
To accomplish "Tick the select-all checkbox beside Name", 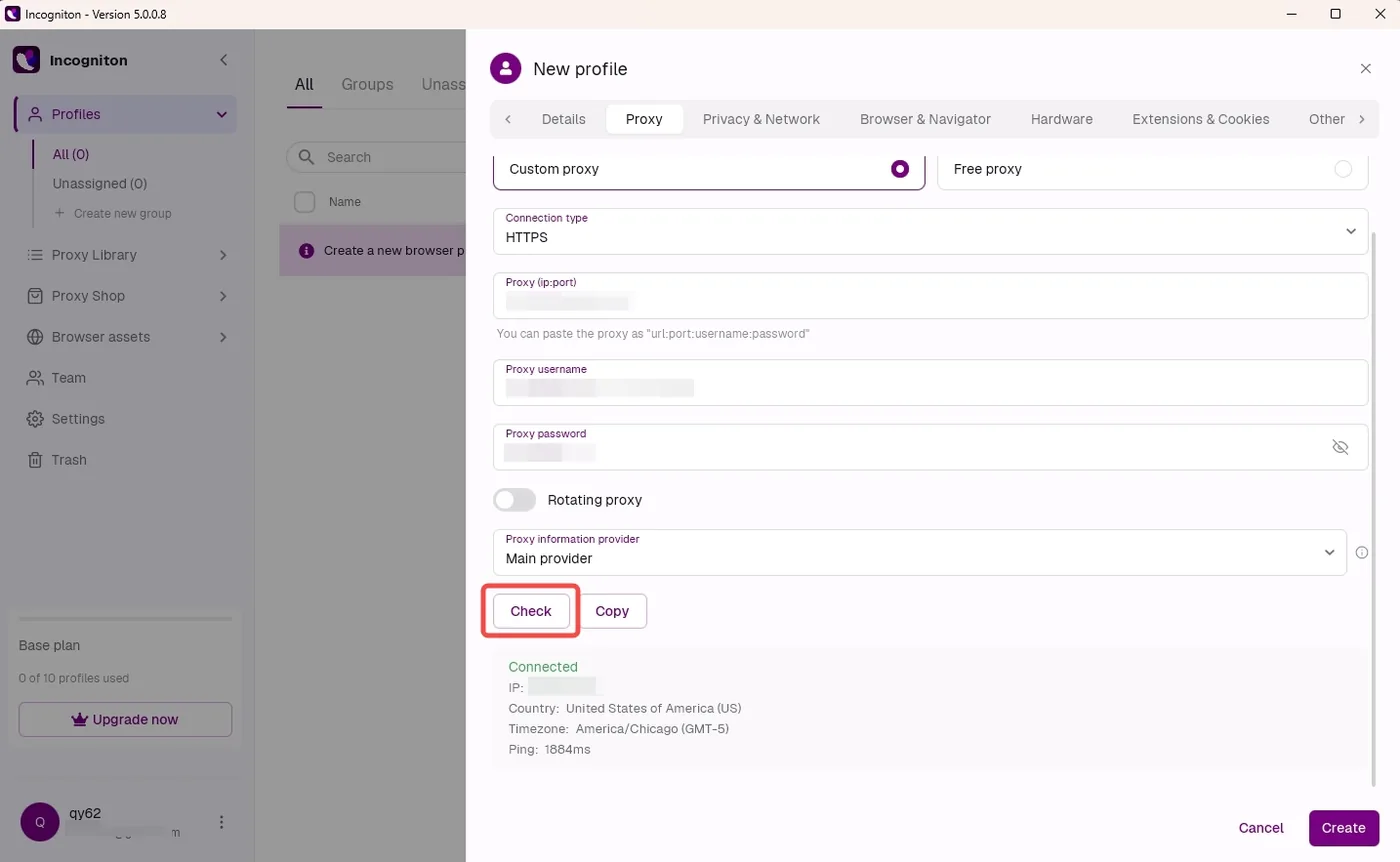I will tap(305, 202).
